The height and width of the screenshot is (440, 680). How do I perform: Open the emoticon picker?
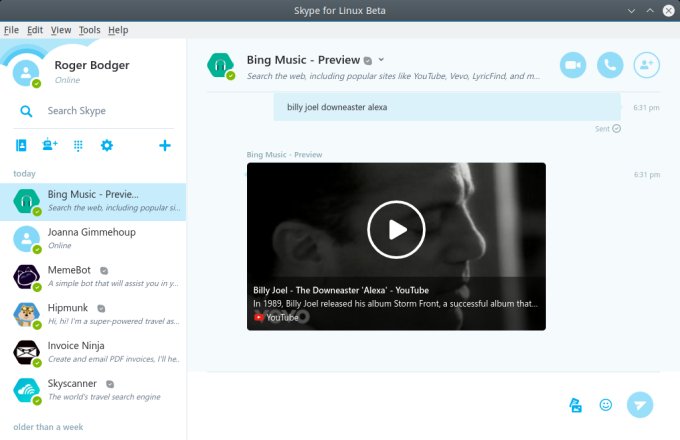coord(605,404)
